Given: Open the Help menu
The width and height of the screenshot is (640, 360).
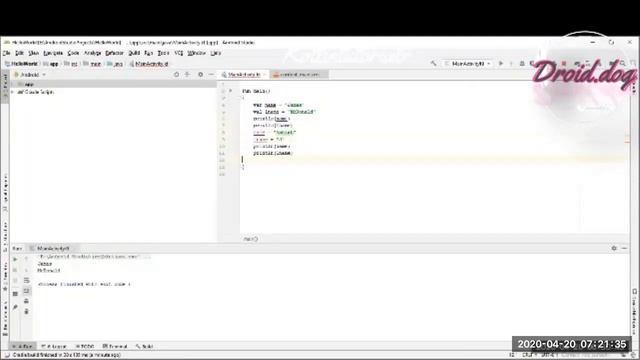Looking at the screenshot, I should 216,53.
